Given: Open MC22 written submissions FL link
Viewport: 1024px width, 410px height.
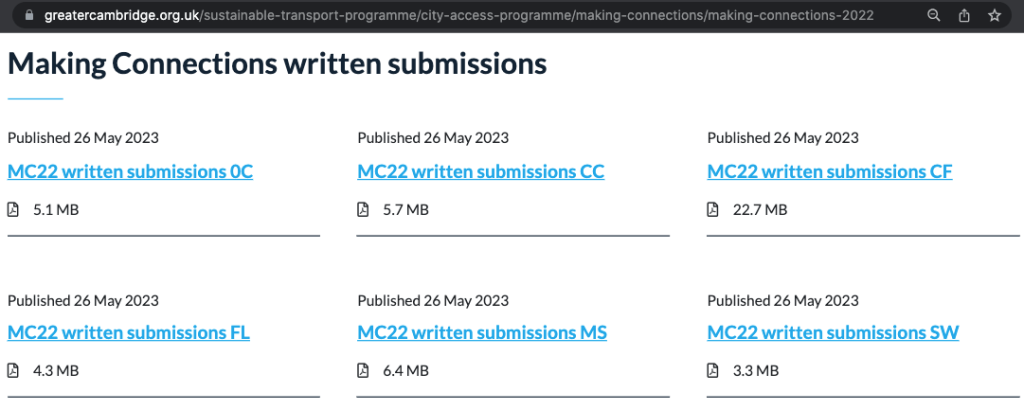Looking at the screenshot, I should [x=128, y=333].
